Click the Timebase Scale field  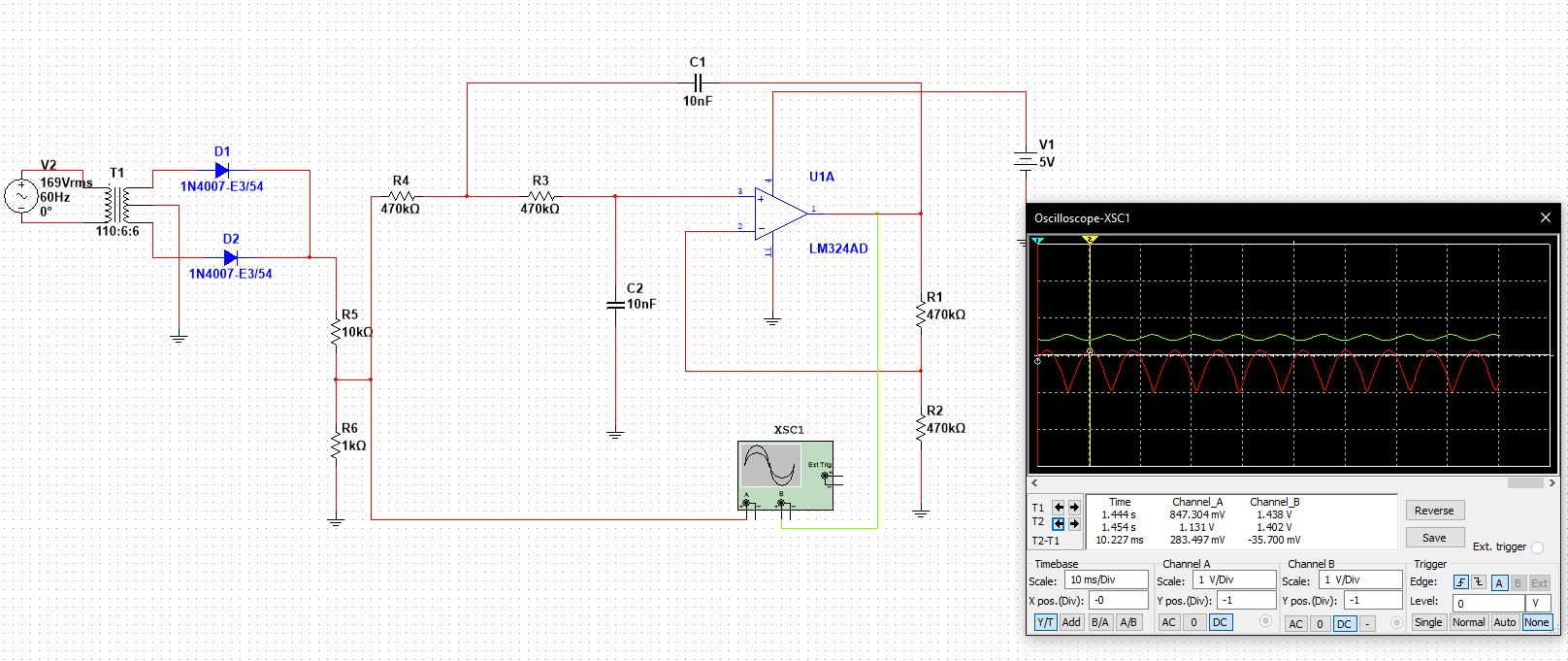(1106, 579)
